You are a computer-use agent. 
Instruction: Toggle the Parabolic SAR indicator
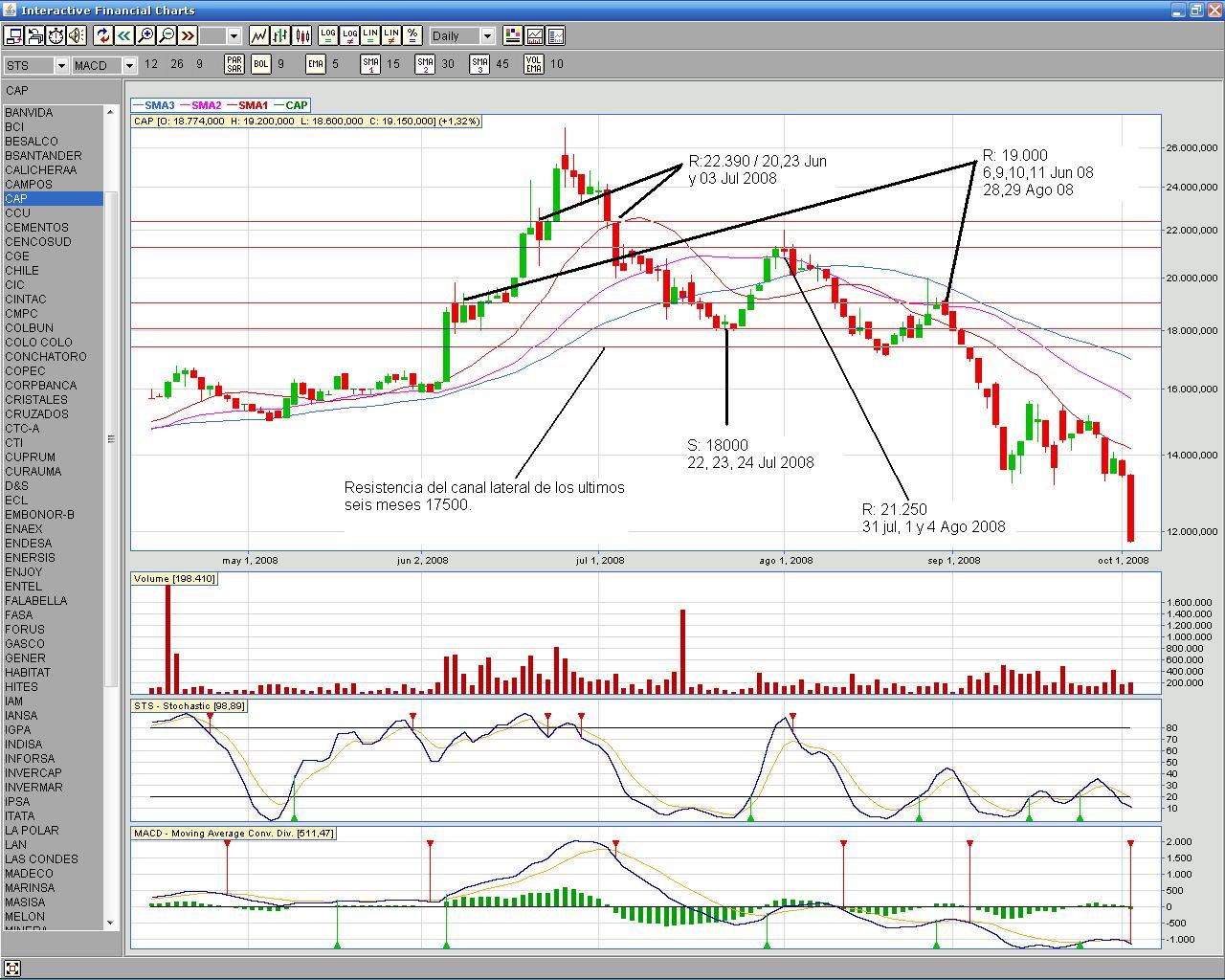click(x=234, y=64)
